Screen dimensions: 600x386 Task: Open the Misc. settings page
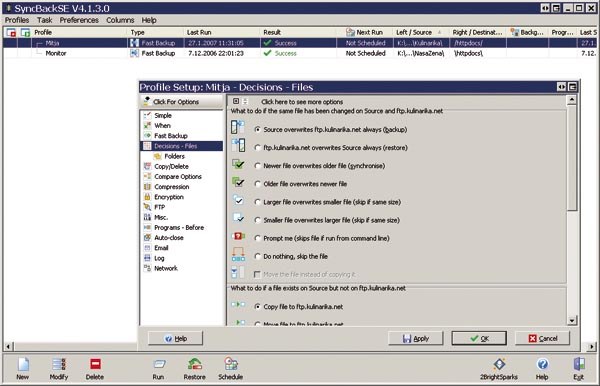[161, 217]
